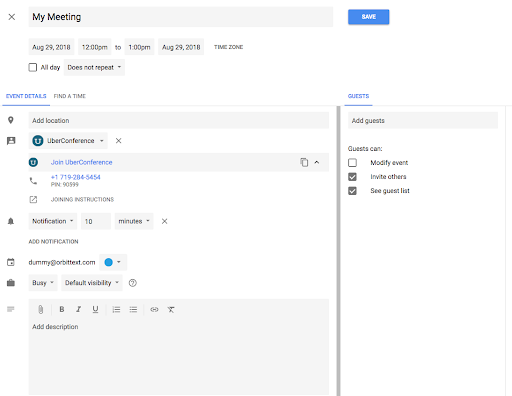The height and width of the screenshot is (396, 512).
Task: Click the UberConference logo beside the join link
Action: click(x=33, y=162)
